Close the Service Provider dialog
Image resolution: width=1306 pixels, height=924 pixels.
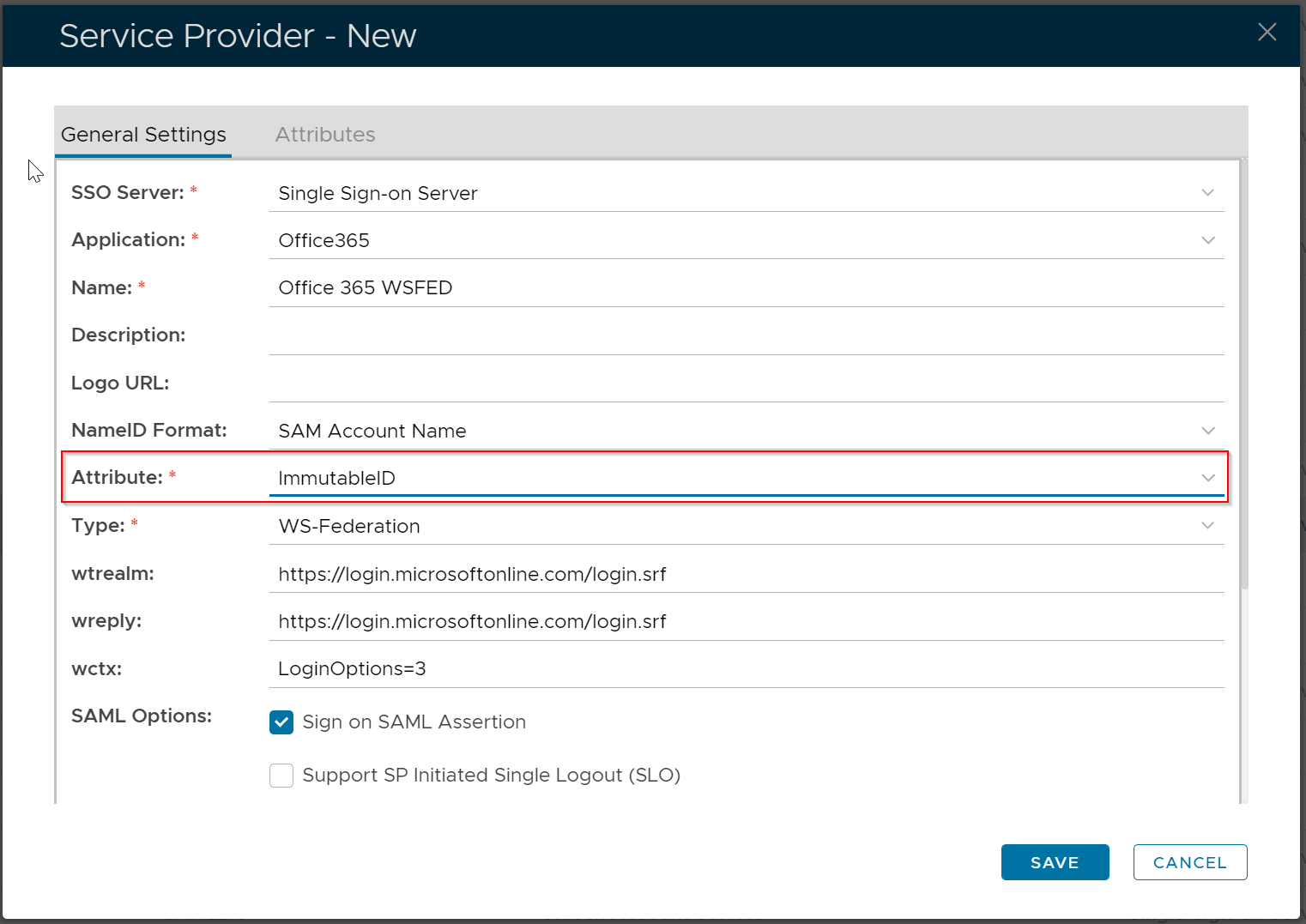[1267, 33]
